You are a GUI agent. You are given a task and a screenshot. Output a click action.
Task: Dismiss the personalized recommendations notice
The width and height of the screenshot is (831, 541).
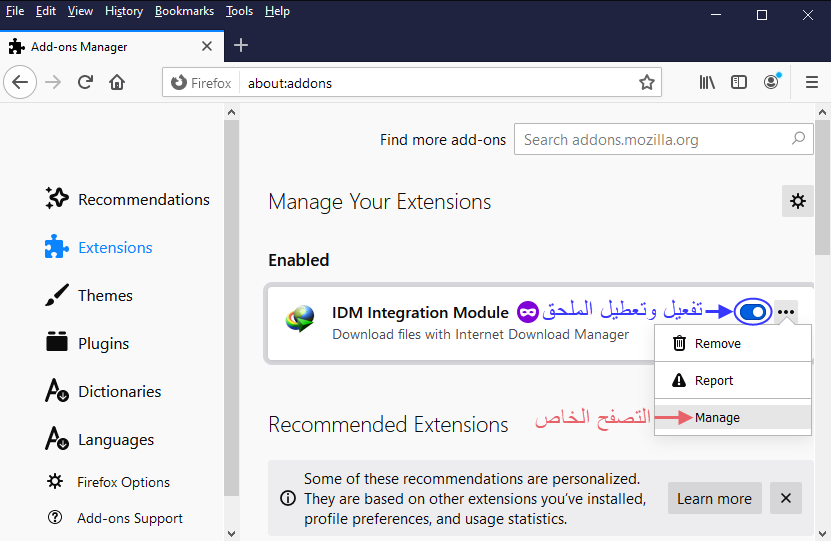tap(785, 498)
